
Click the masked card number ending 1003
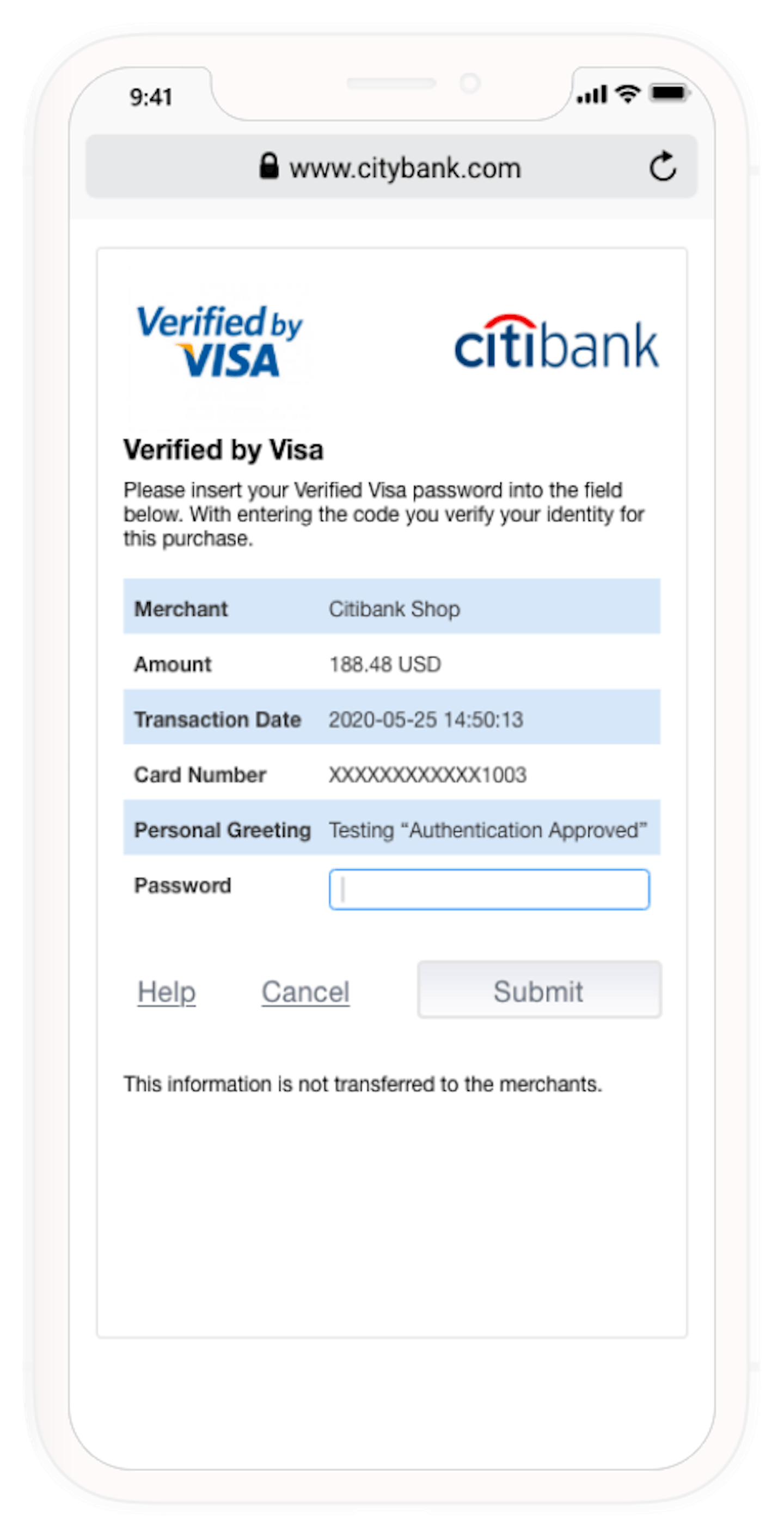(x=427, y=775)
